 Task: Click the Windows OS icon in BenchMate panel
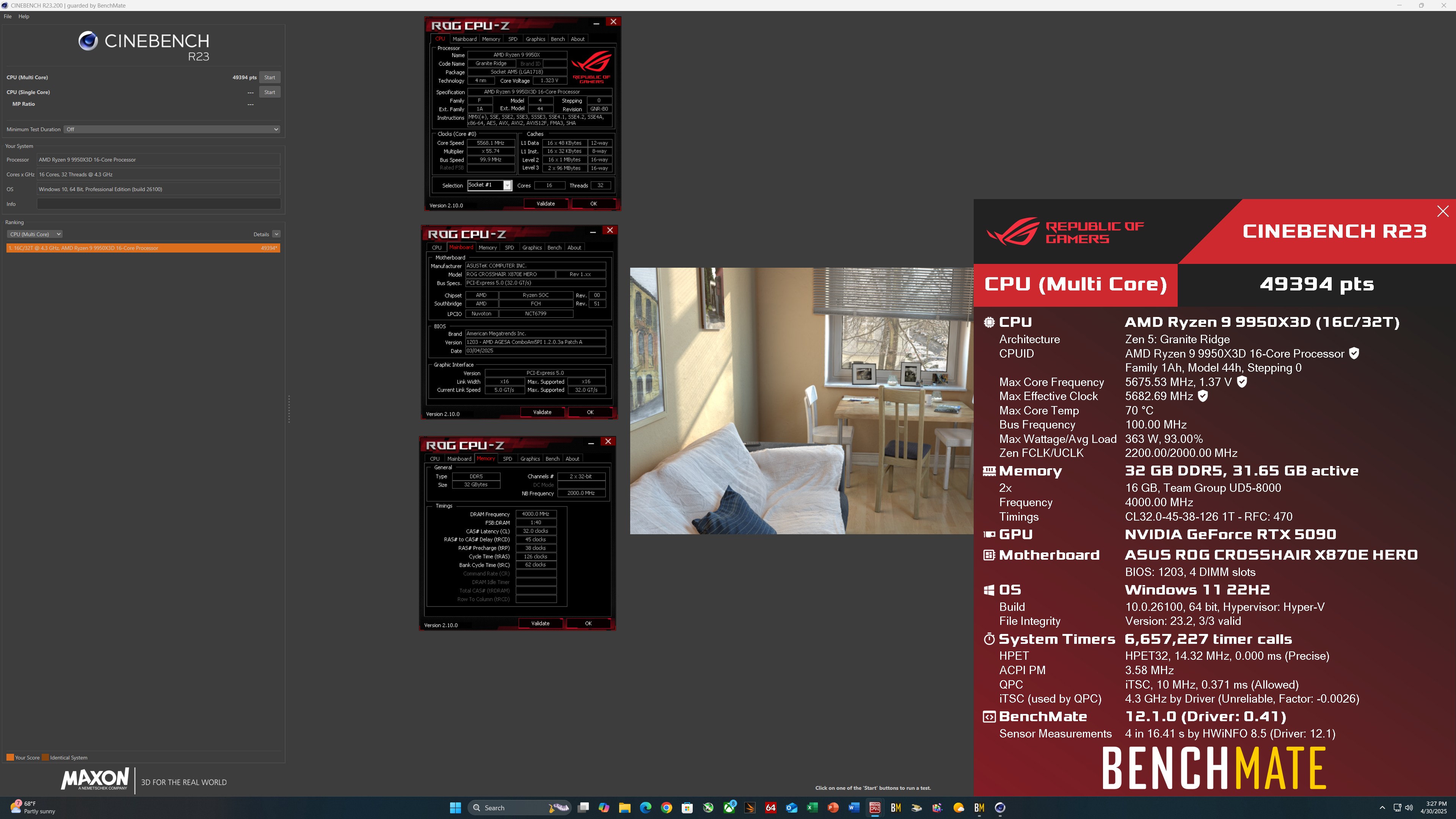coord(989,590)
